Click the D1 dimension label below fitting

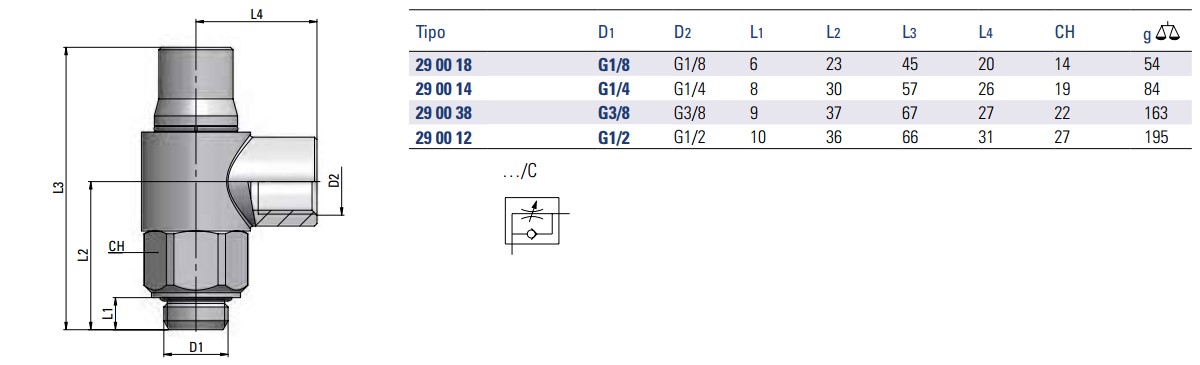[197, 347]
